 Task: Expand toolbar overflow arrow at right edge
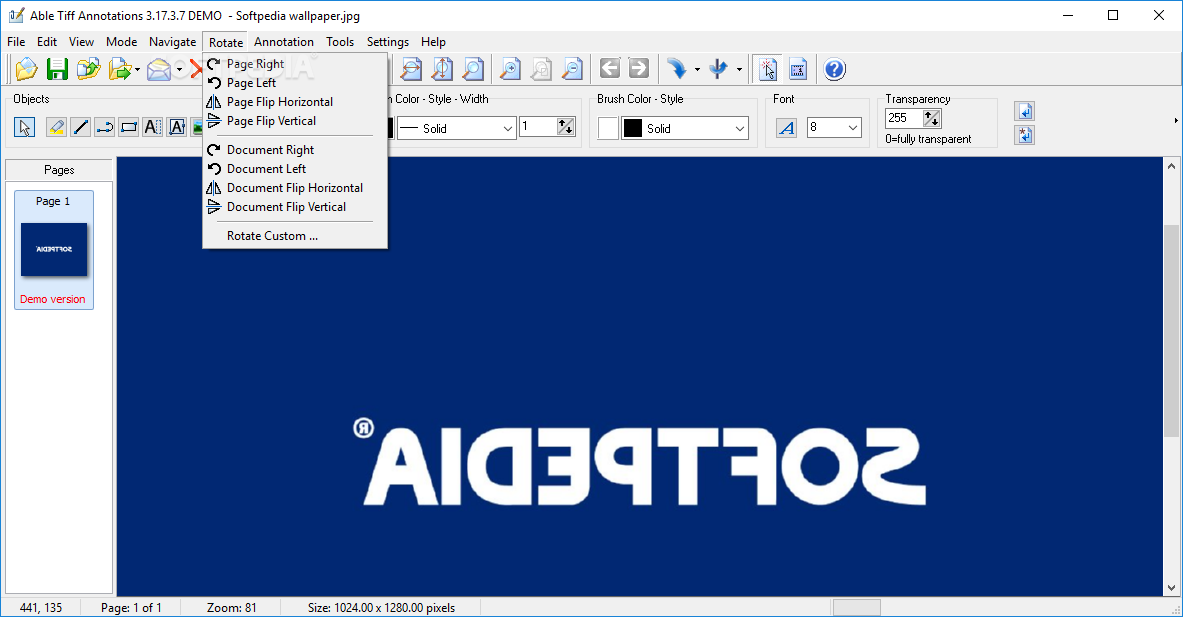(1175, 121)
